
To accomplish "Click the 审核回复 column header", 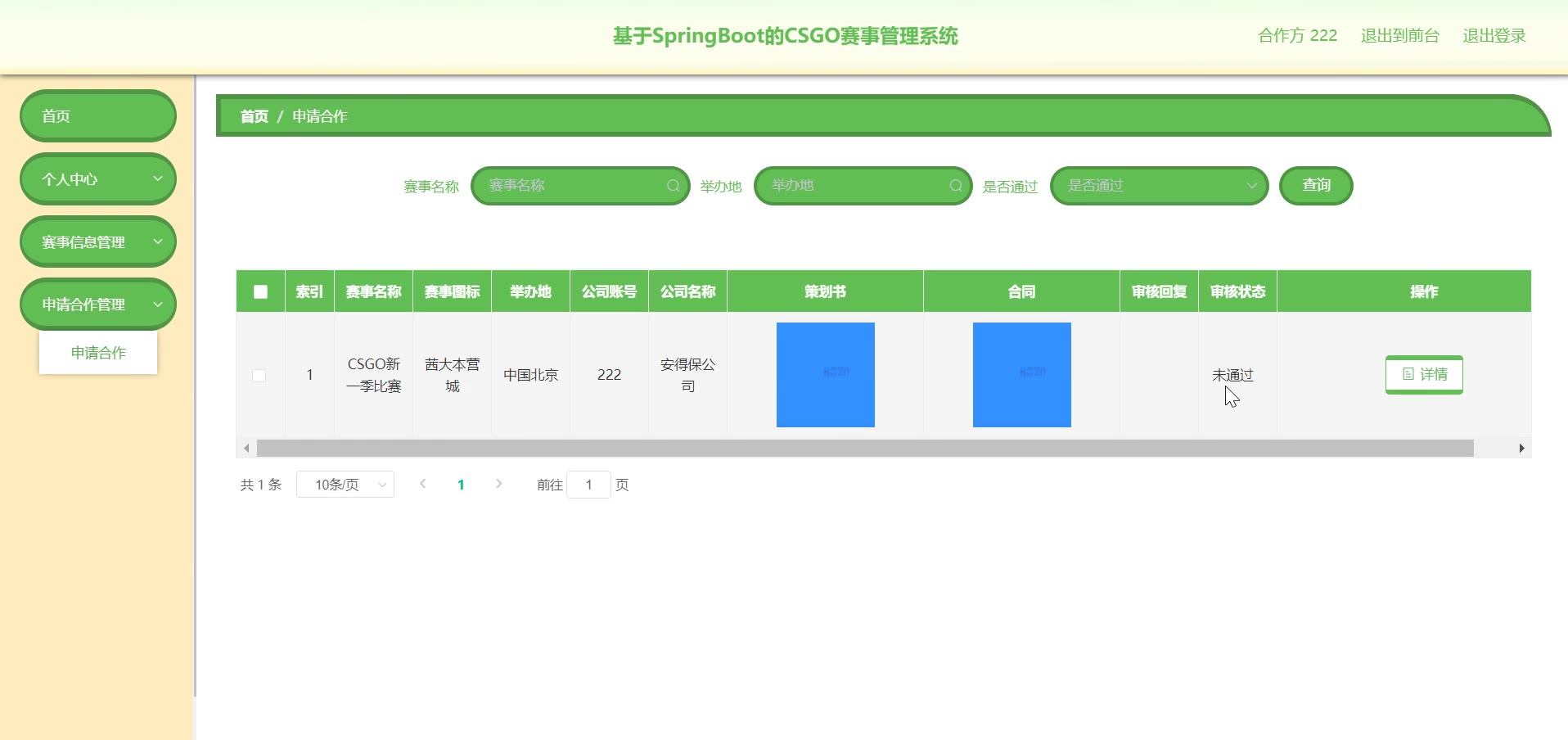I will [x=1159, y=291].
